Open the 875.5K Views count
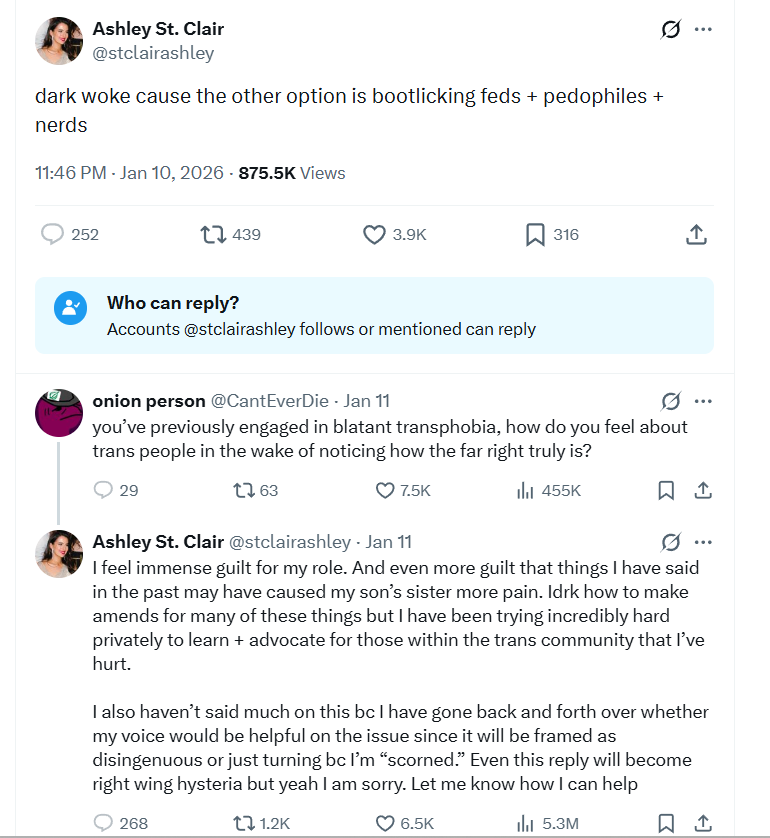 click(x=291, y=173)
